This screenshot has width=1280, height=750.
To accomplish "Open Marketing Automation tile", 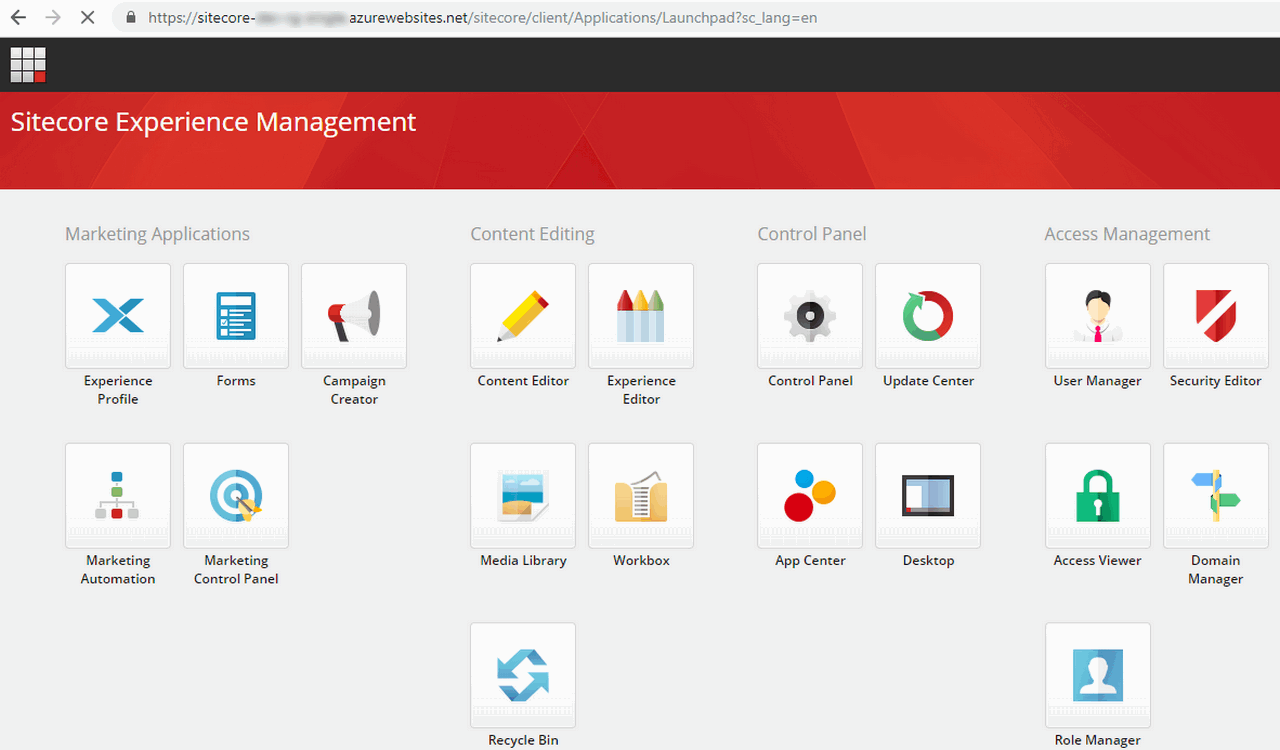I will click(118, 496).
